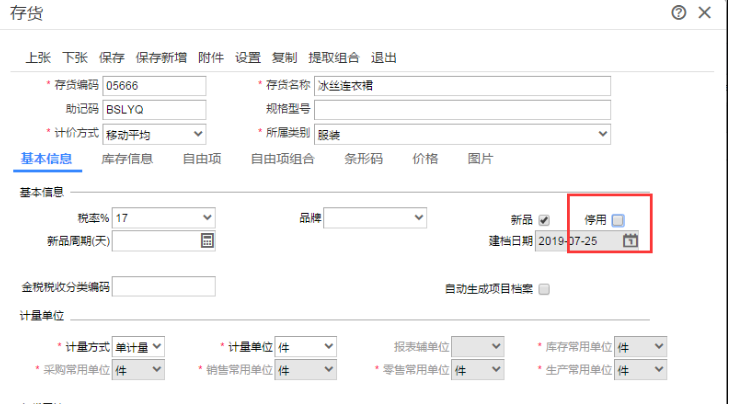Click the 金税税收分类编码 input field
731x404 pixels.
tap(164, 288)
